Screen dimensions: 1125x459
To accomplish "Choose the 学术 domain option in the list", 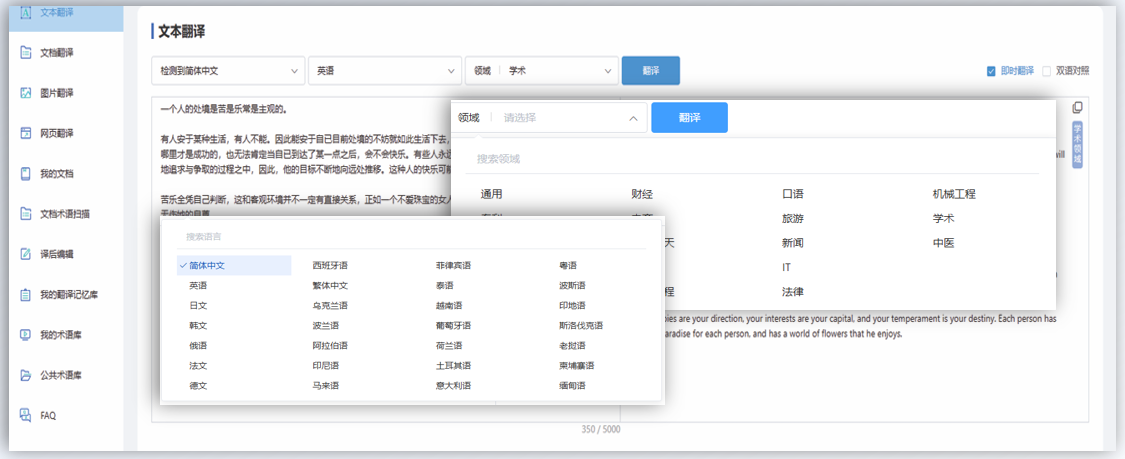I will [943, 218].
